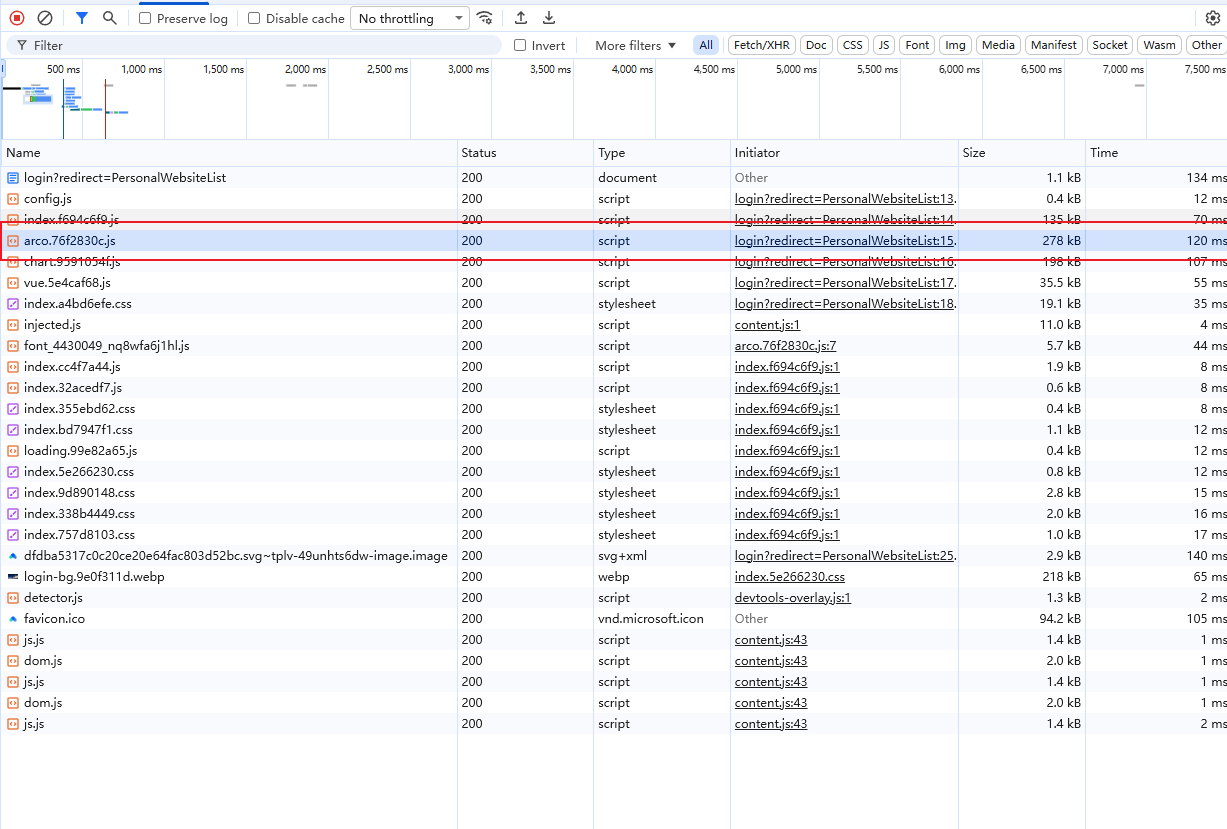Screen dimensions: 1227x829
Task: Open the network search magnifier
Action: [x=110, y=18]
